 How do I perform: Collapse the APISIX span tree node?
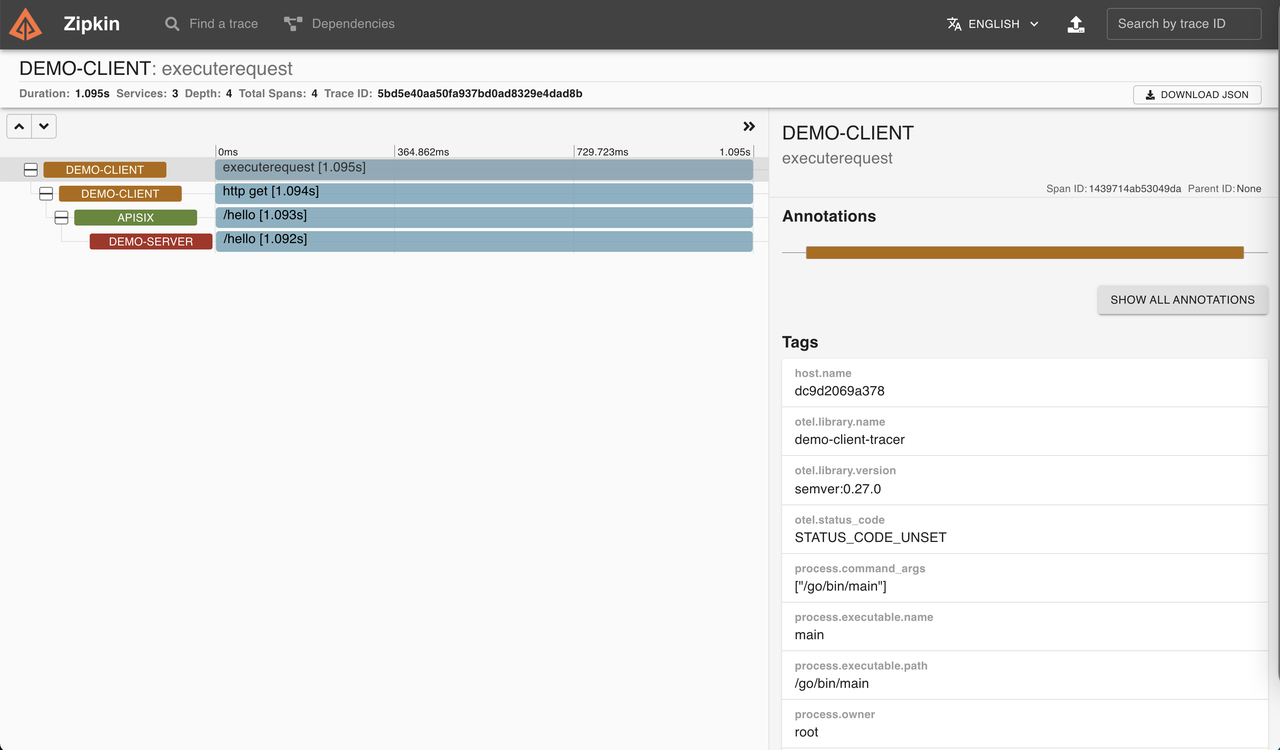[x=61, y=218]
